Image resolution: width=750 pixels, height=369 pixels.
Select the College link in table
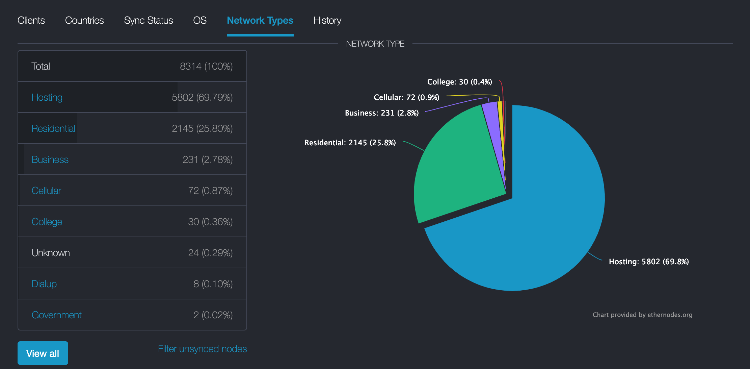pos(47,222)
